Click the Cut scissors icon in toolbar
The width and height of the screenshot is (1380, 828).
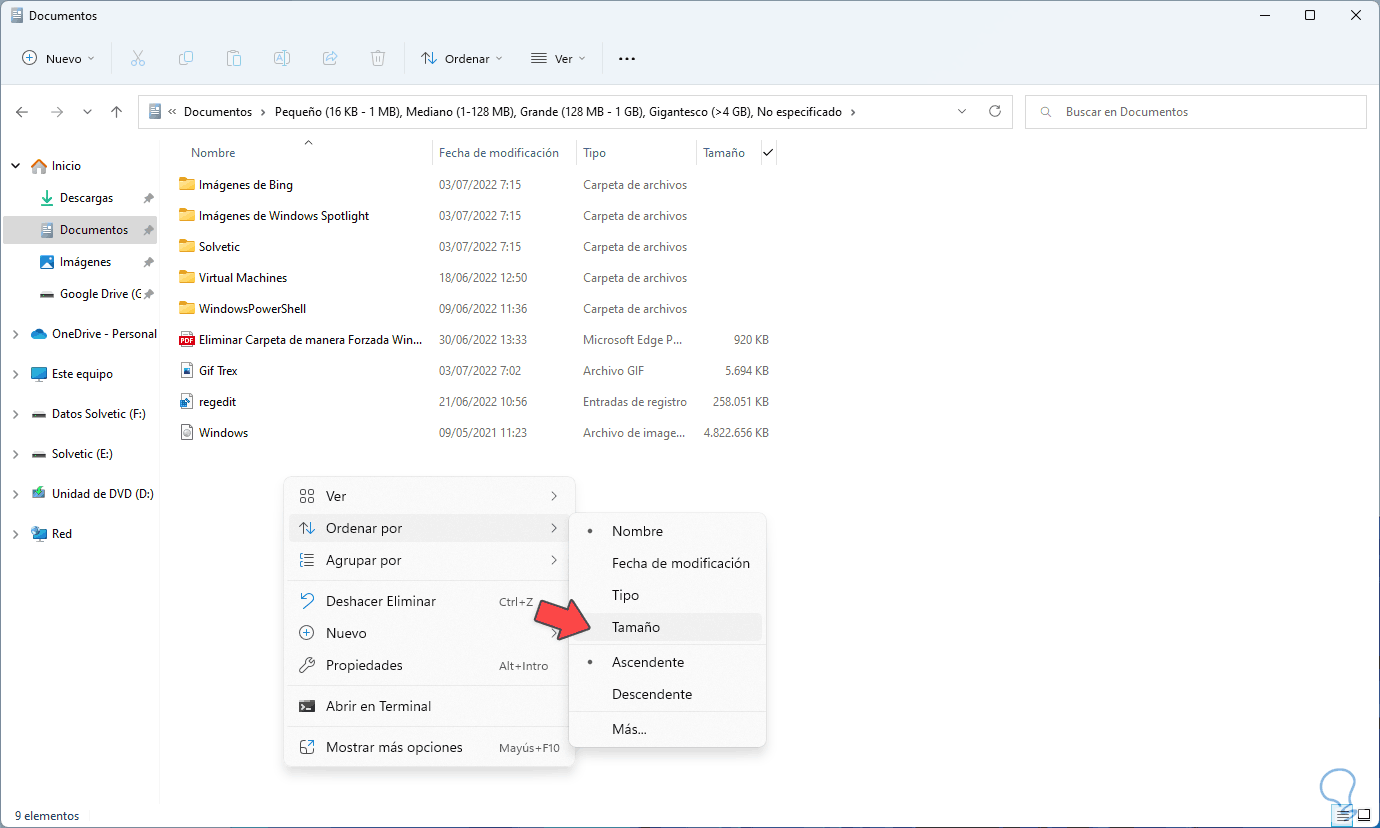[x=138, y=58]
